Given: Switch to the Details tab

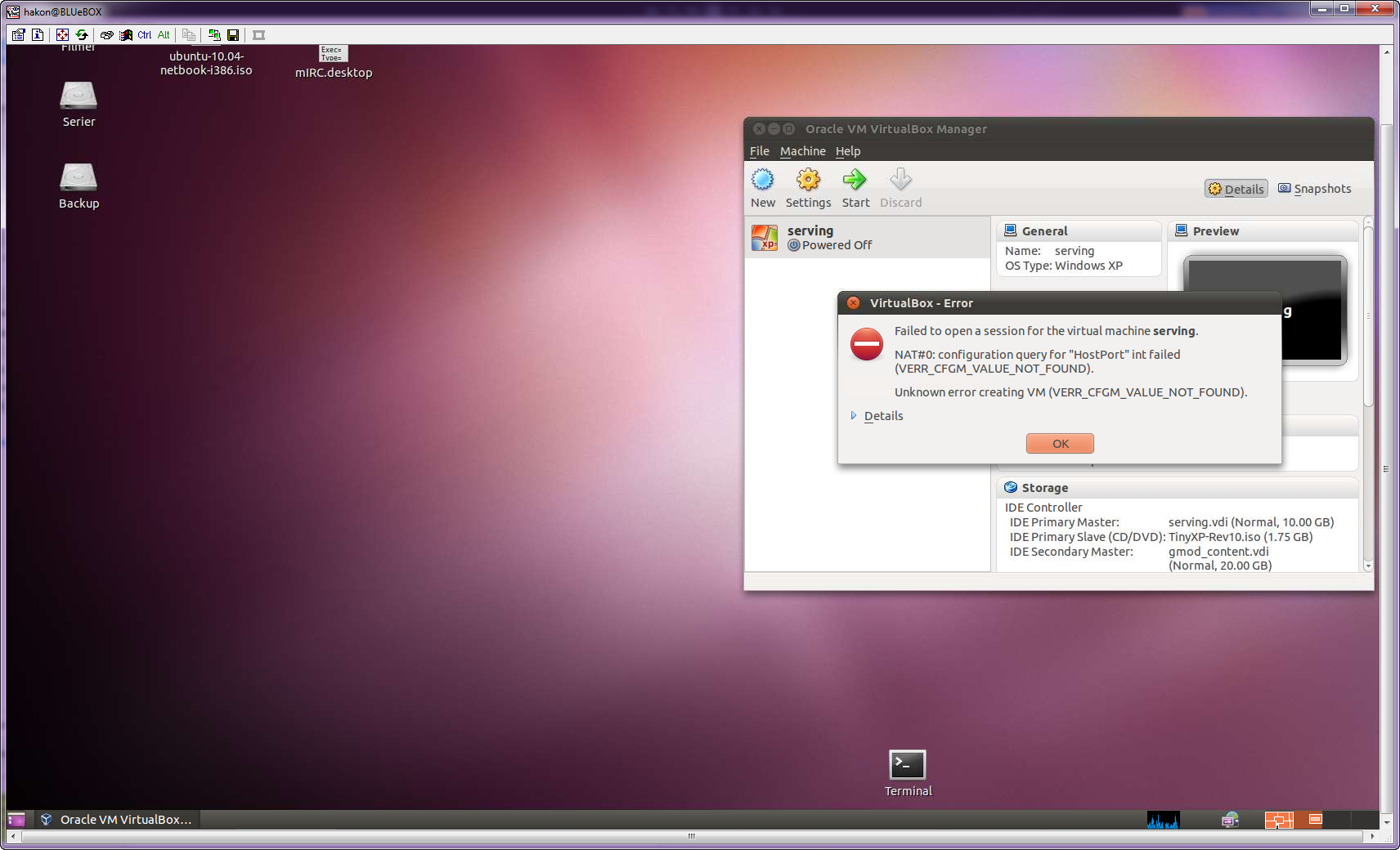Looking at the screenshot, I should pos(1236,189).
